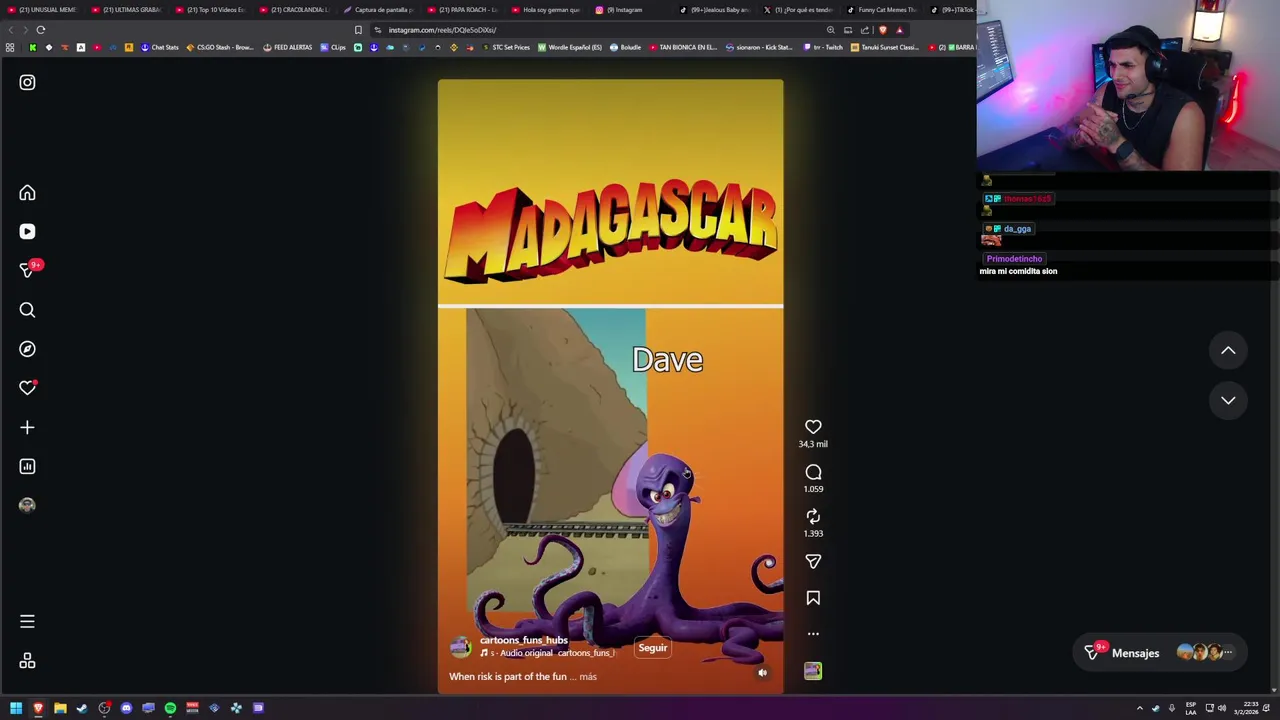Mute the reel audio speaker icon
1280x720 pixels.
[x=762, y=673]
